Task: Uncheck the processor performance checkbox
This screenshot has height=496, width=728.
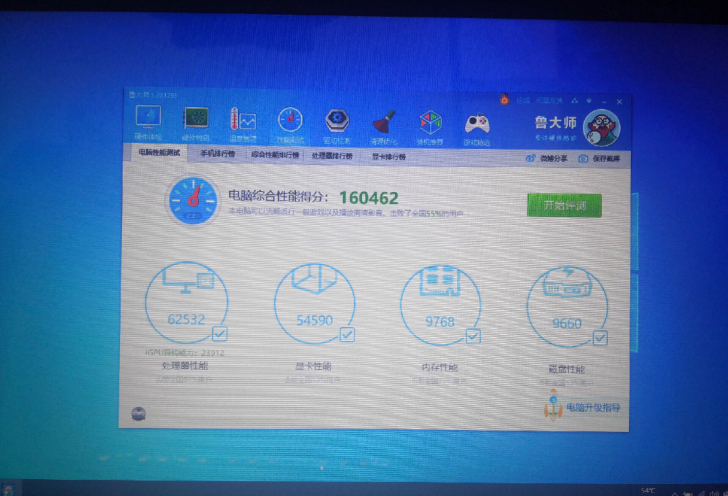Action: [220, 333]
